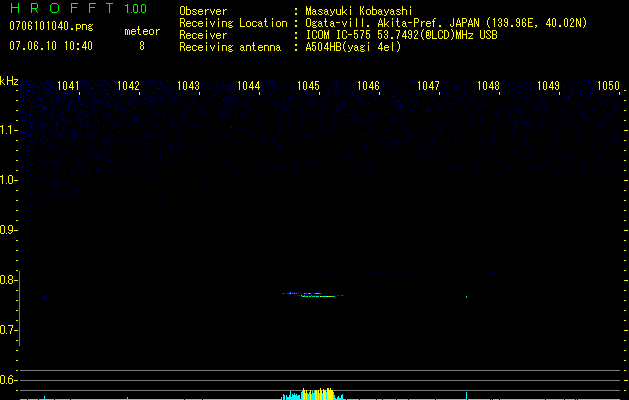Screen dimensions: 629x400
Task: Click the 'Receiving antenna' label
Action: (x=230, y=47)
